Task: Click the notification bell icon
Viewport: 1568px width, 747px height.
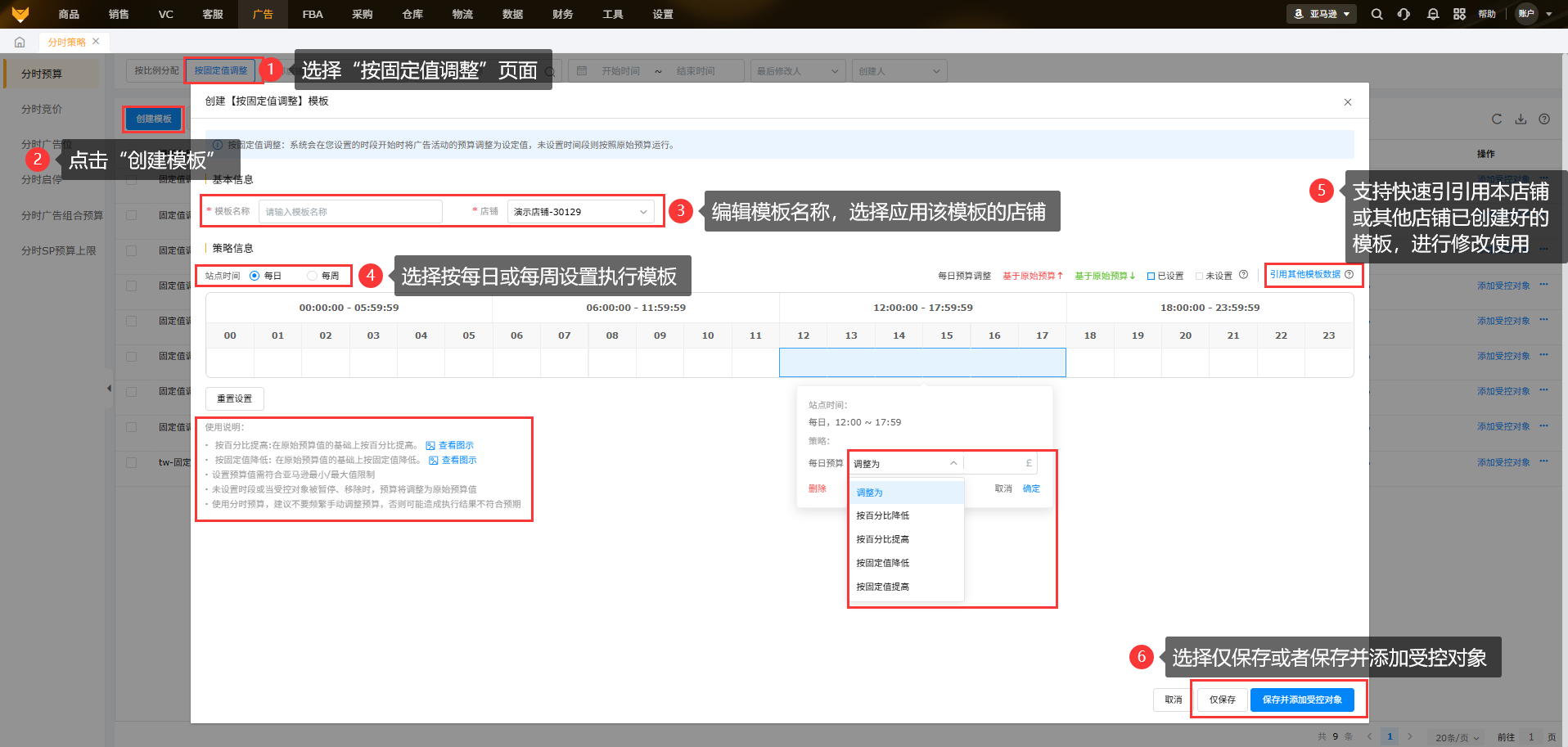Action: click(1432, 14)
